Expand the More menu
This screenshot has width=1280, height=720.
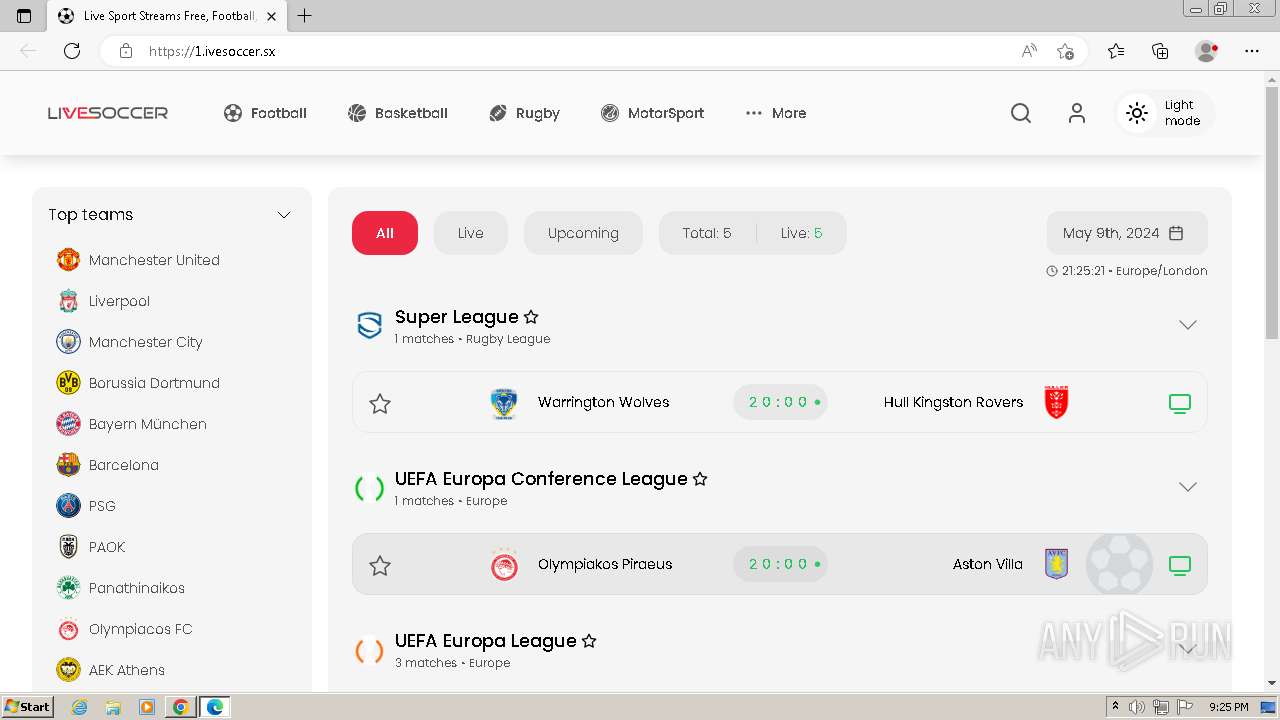tap(776, 113)
